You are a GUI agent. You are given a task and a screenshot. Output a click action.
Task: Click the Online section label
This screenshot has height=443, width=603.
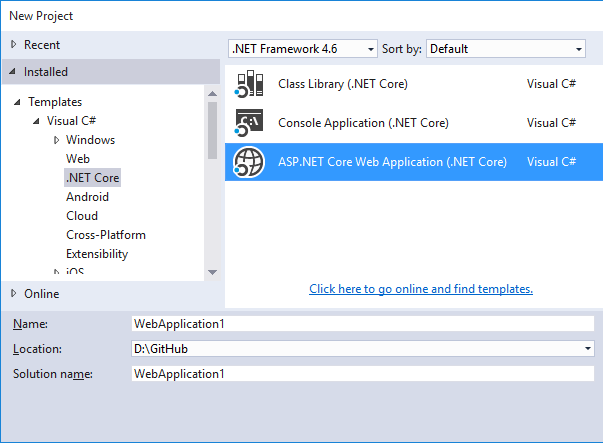(x=42, y=293)
